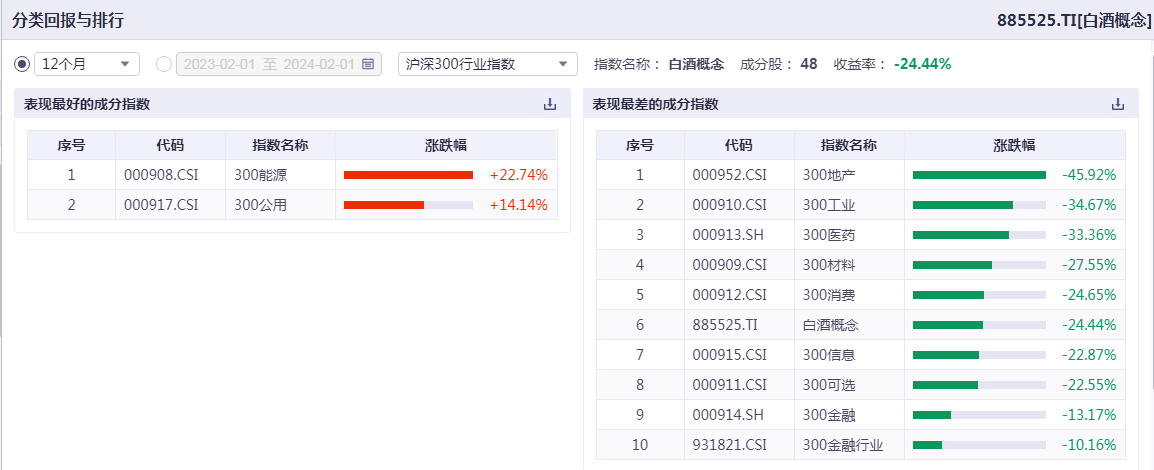Click the 300地产 index name
This screenshot has height=470, width=1154.
coord(829,175)
